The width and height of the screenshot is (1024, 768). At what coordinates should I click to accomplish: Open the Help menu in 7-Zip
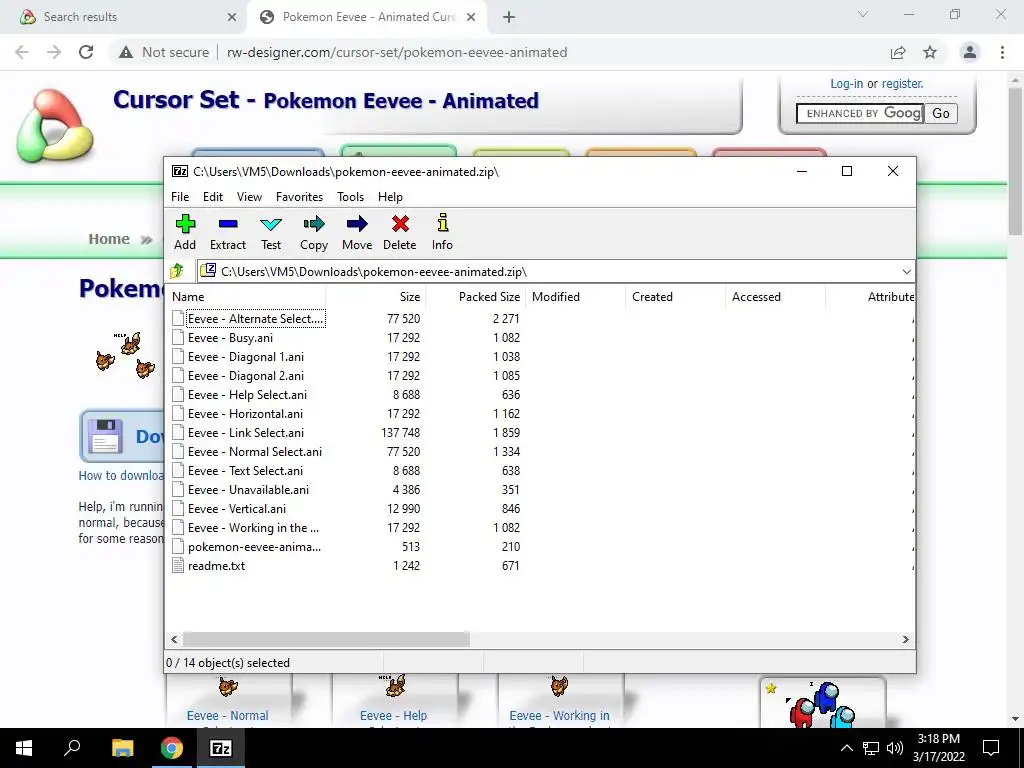pyautogui.click(x=390, y=197)
